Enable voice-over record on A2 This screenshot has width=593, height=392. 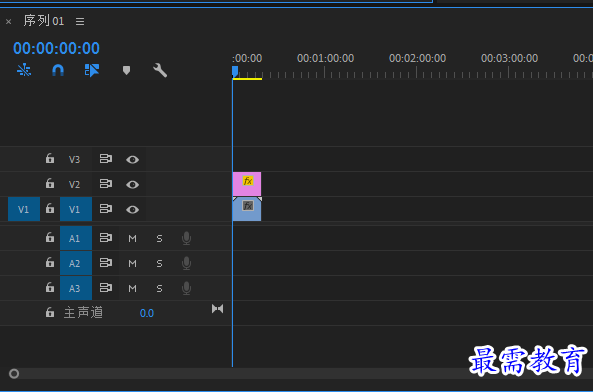pos(186,263)
